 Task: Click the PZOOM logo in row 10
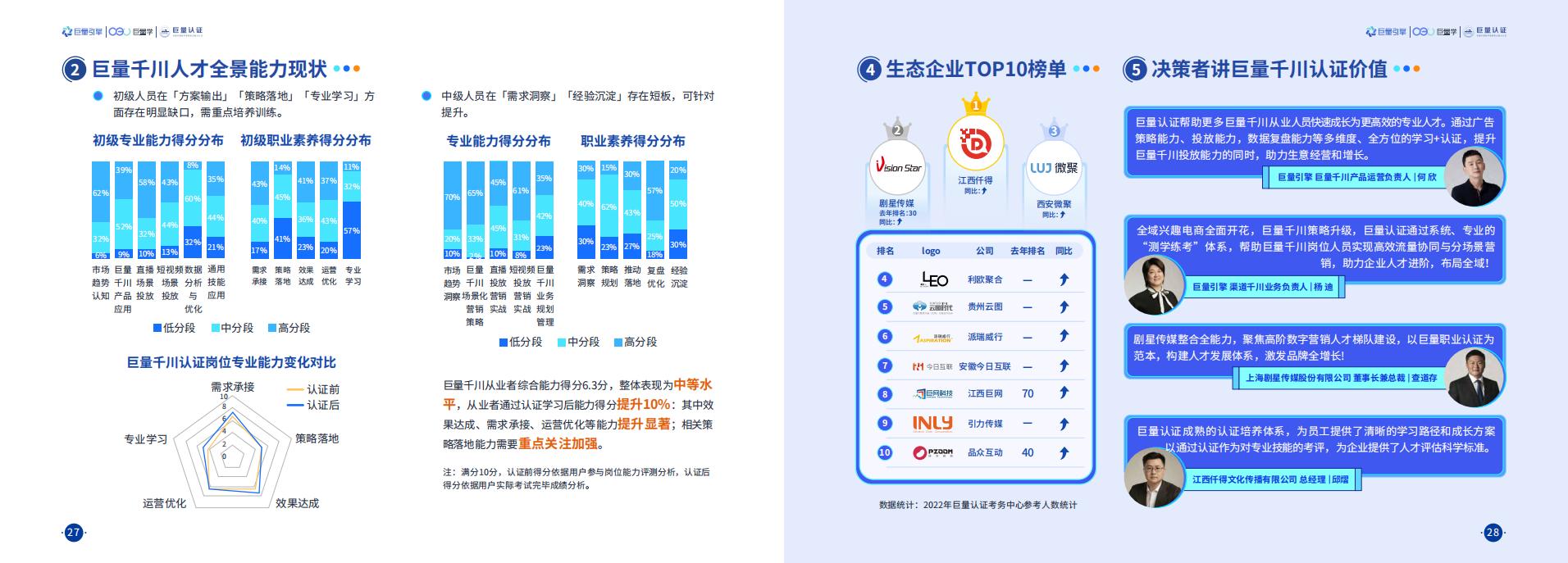[932, 452]
